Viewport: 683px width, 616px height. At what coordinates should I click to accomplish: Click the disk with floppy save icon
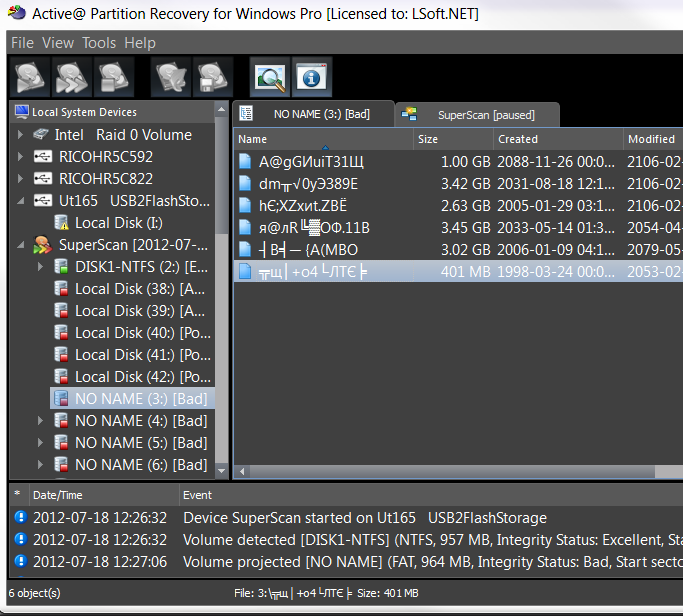click(x=213, y=78)
